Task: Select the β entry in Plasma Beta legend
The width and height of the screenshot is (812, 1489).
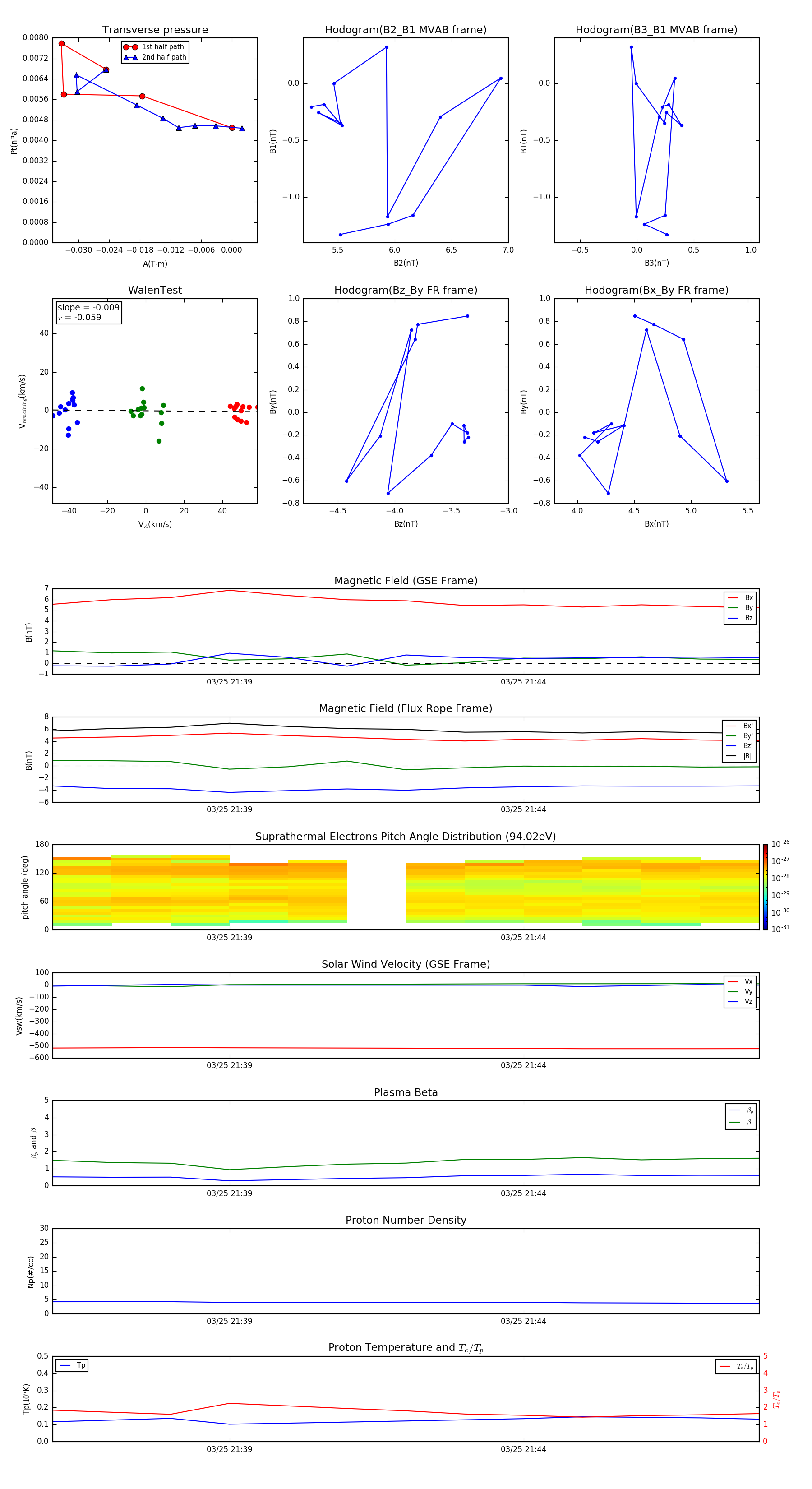Action: click(741, 1122)
